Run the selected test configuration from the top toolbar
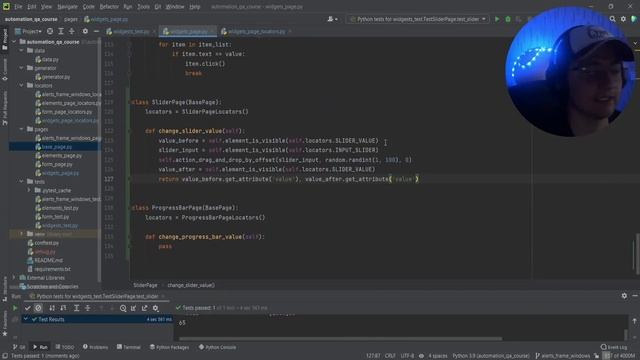This screenshot has width=640, height=360. coord(497,19)
